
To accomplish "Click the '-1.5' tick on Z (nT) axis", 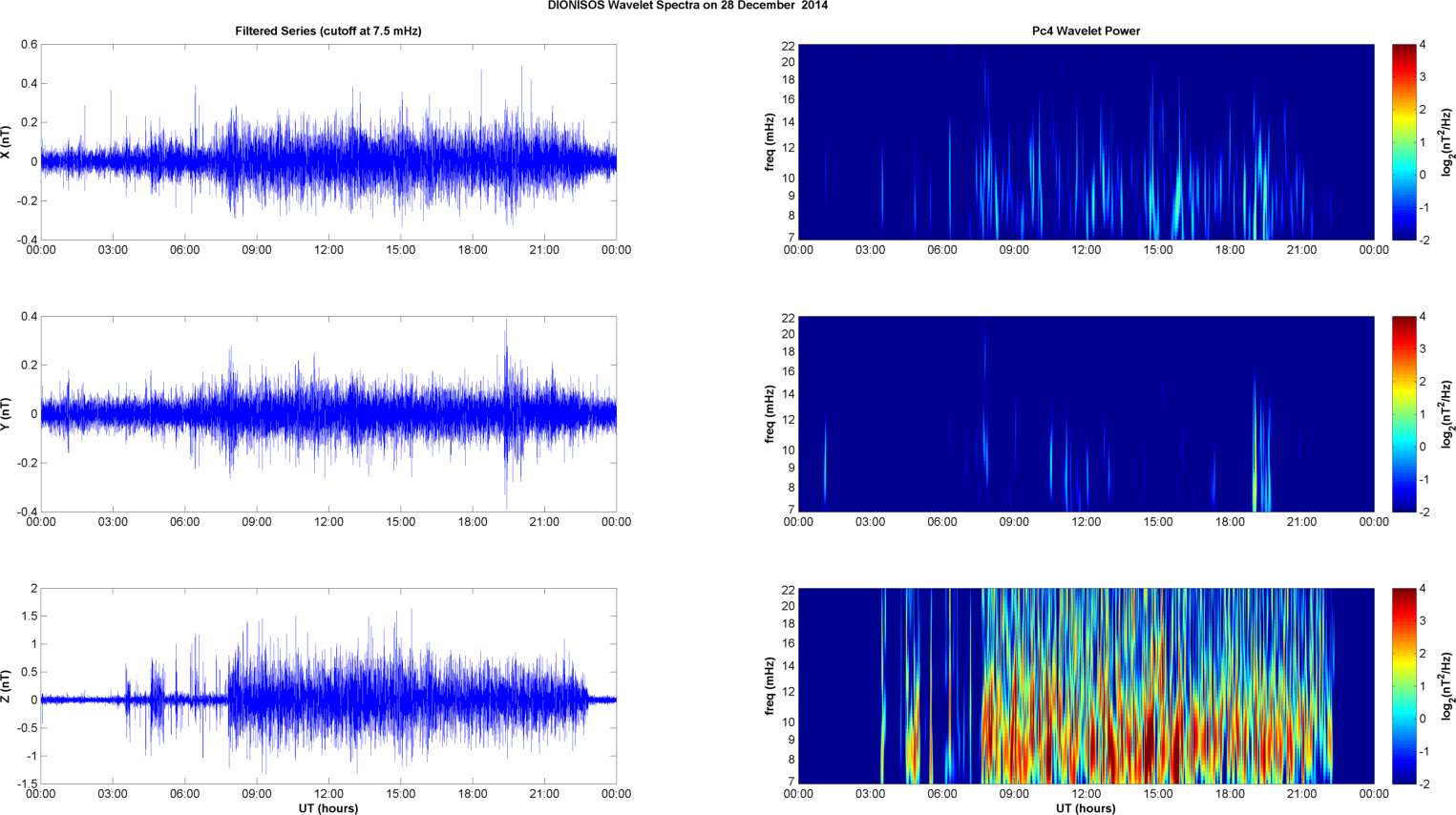I will 27,784.
